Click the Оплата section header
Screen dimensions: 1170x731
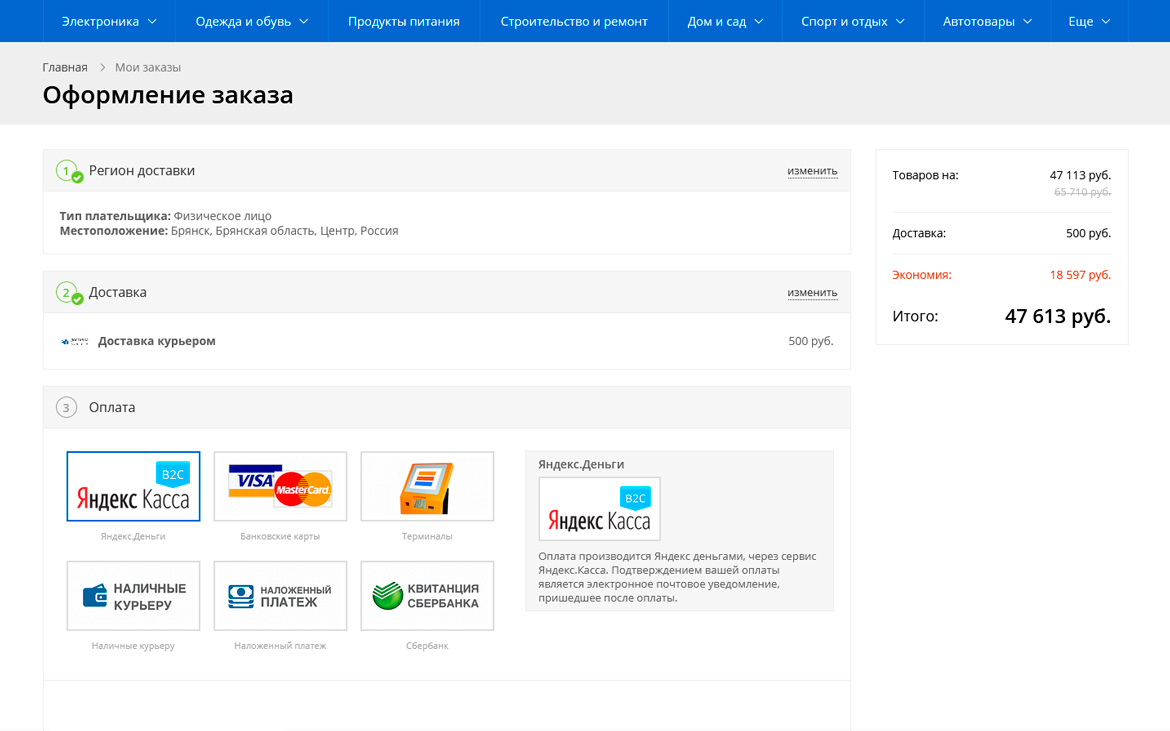point(447,407)
